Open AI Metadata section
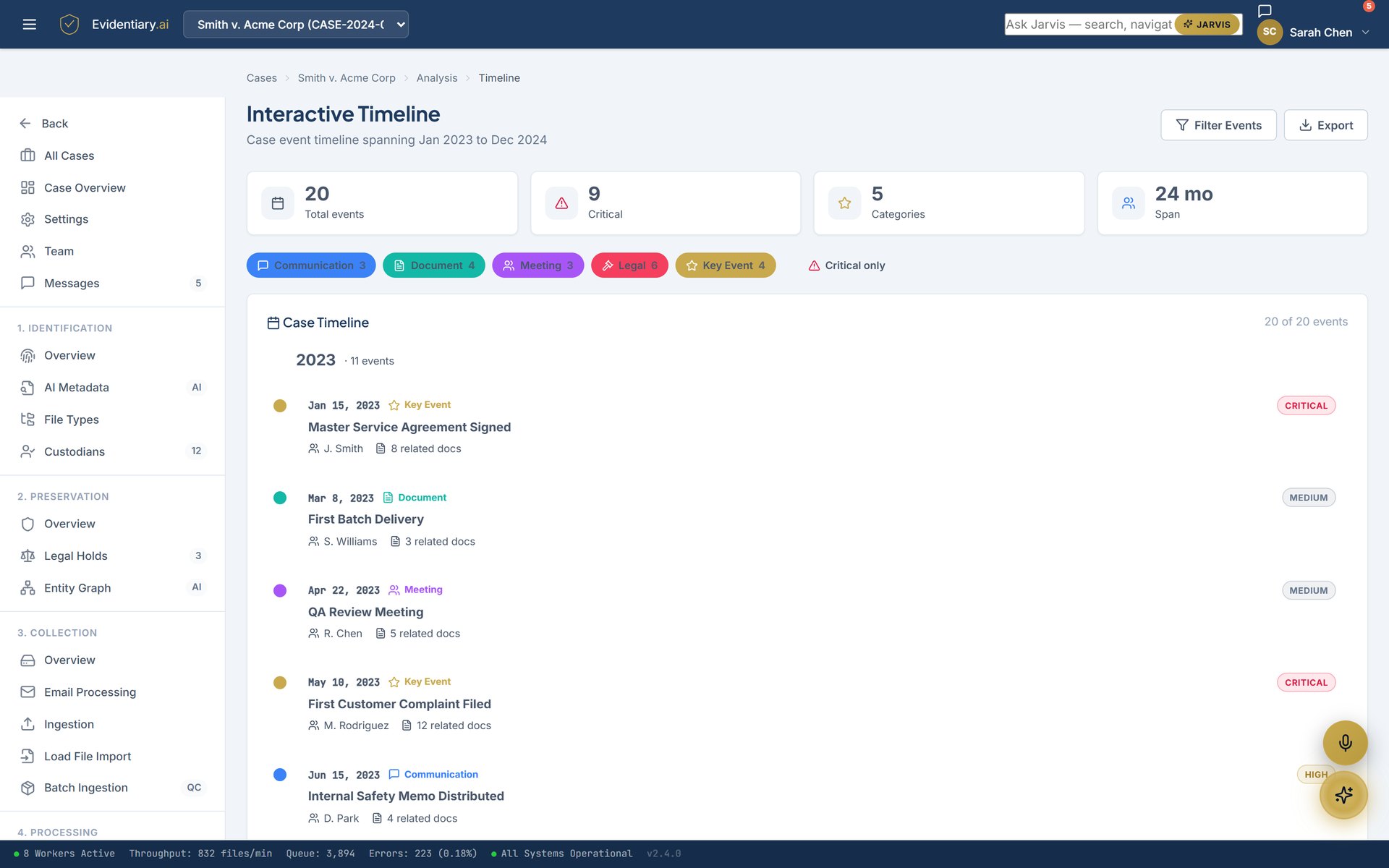The width and height of the screenshot is (1389, 868). 112,388
